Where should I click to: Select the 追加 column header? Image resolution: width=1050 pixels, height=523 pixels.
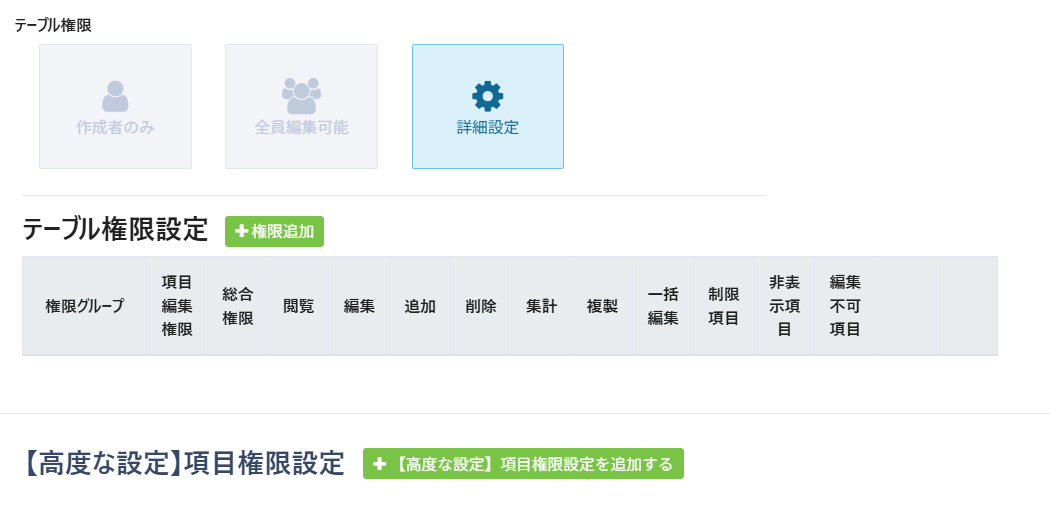point(420,306)
